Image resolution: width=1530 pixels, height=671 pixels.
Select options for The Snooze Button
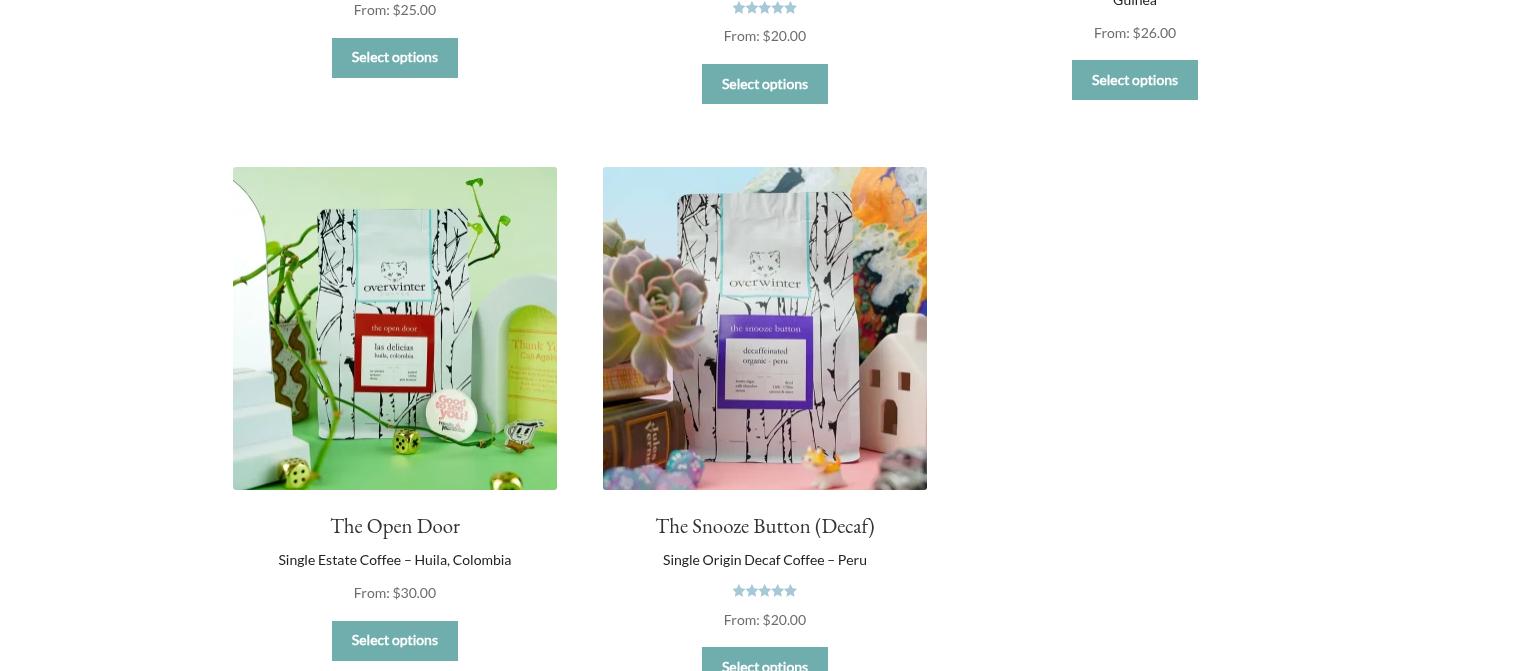765,660
